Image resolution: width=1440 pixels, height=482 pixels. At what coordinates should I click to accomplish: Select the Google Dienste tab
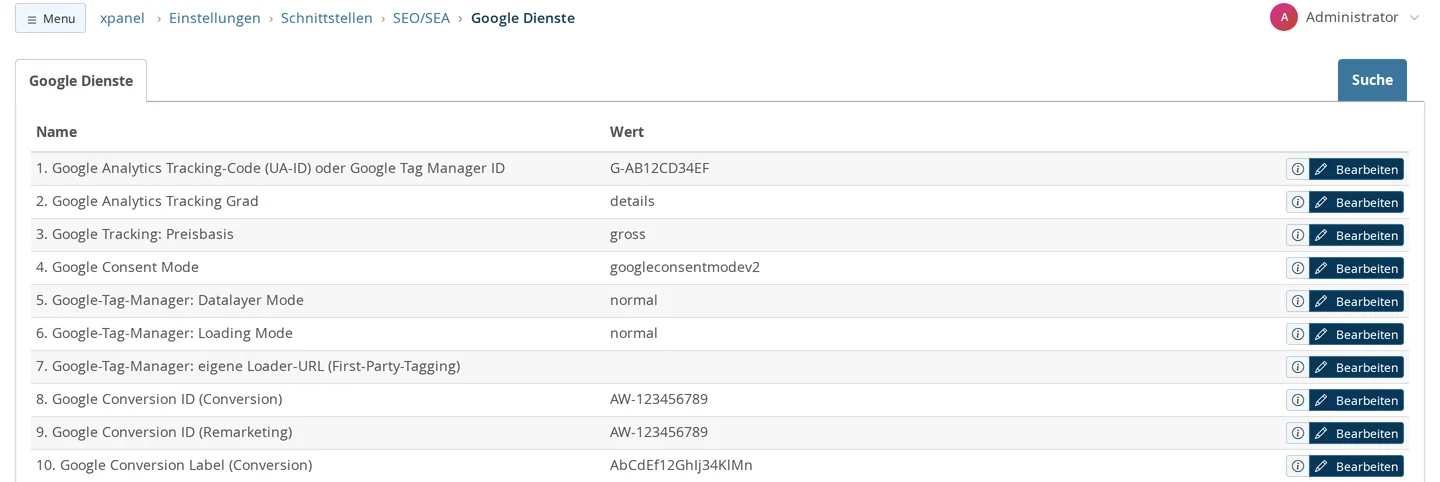coord(81,80)
